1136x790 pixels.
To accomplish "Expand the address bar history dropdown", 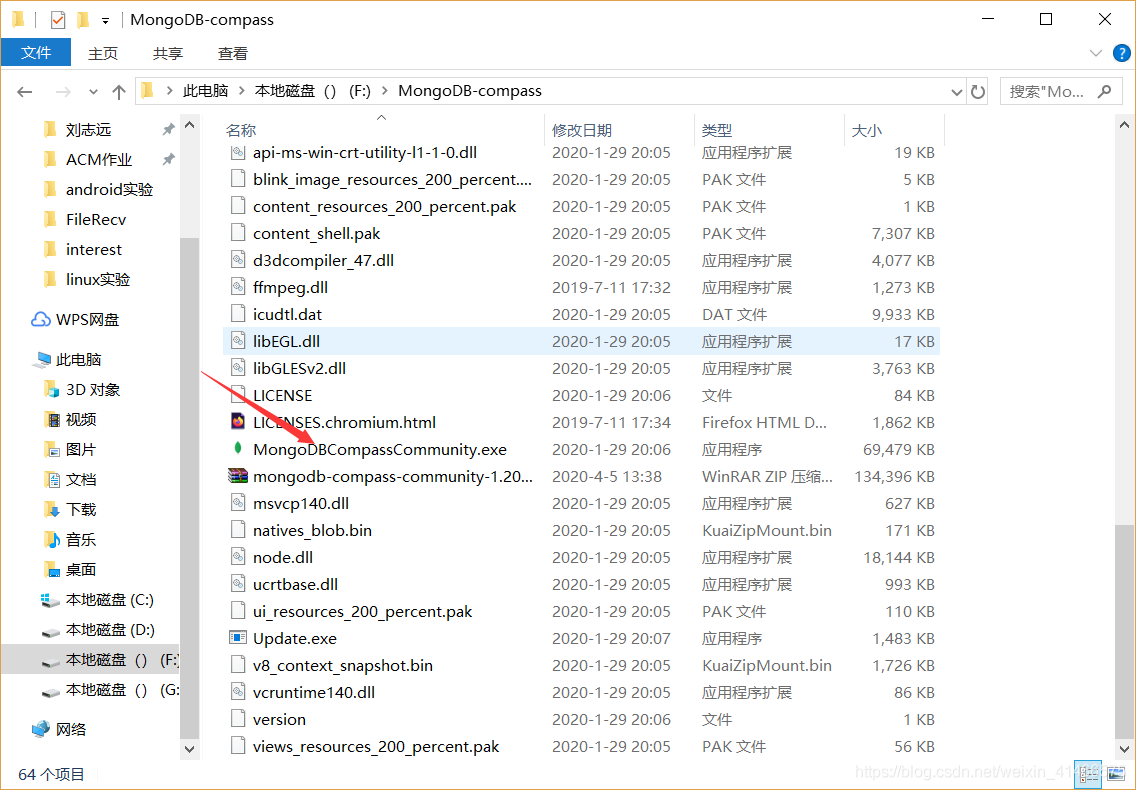I will pos(956,91).
